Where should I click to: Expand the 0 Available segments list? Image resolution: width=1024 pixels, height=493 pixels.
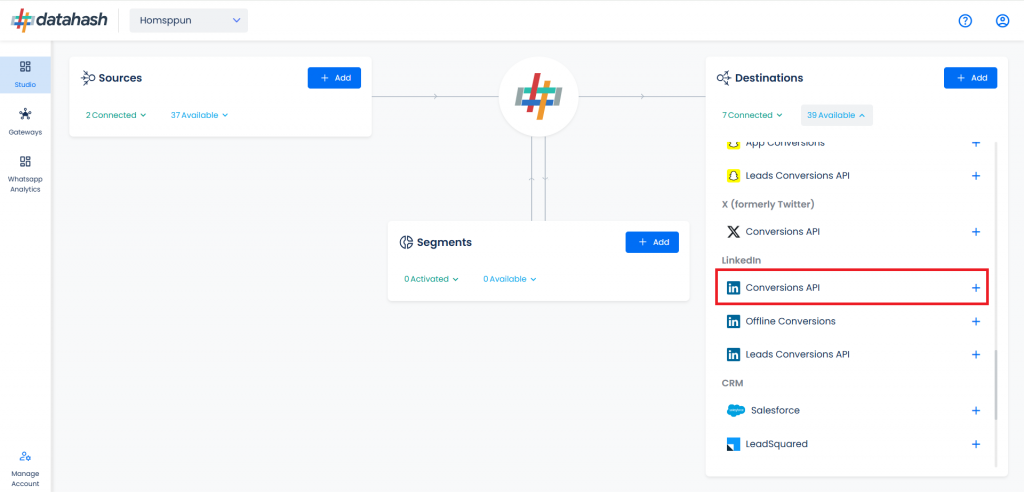pyautogui.click(x=509, y=279)
